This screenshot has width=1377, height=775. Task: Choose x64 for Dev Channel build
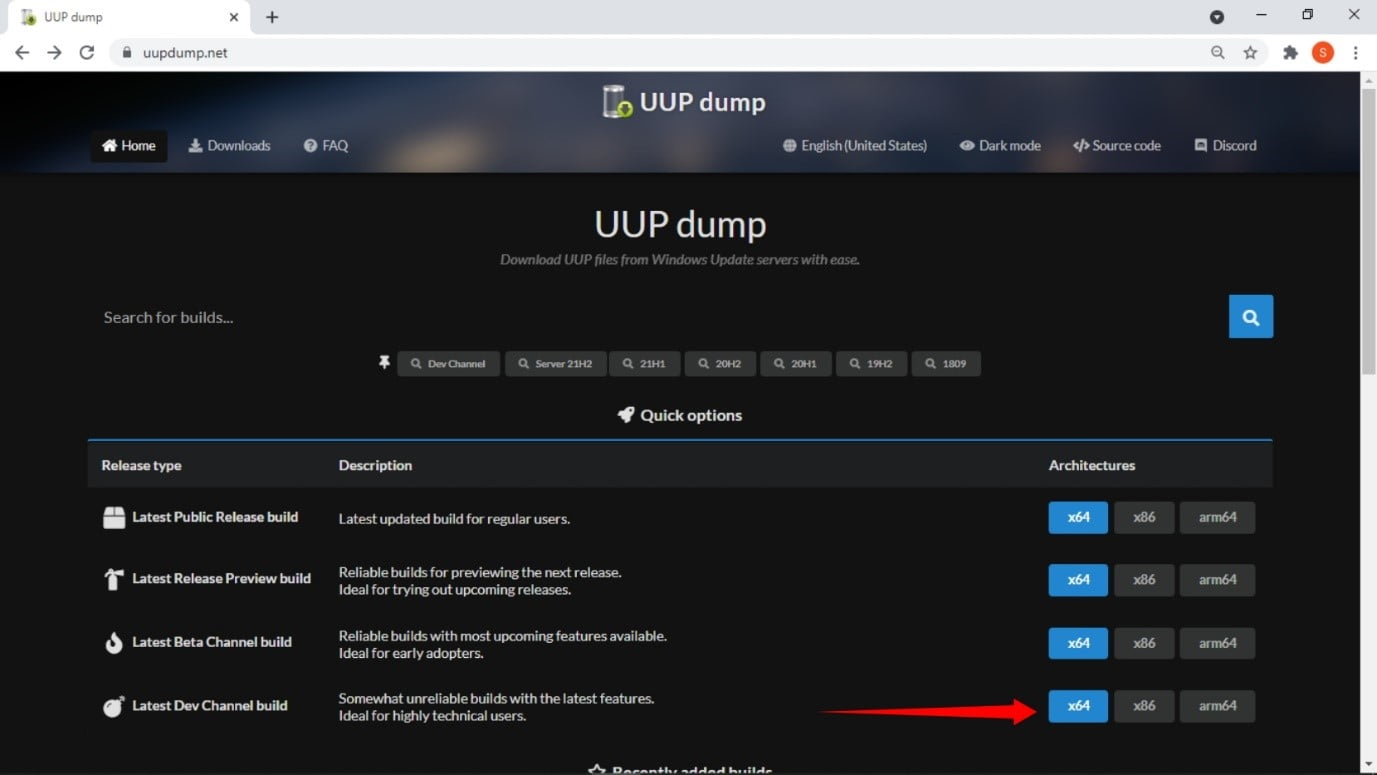tap(1078, 706)
